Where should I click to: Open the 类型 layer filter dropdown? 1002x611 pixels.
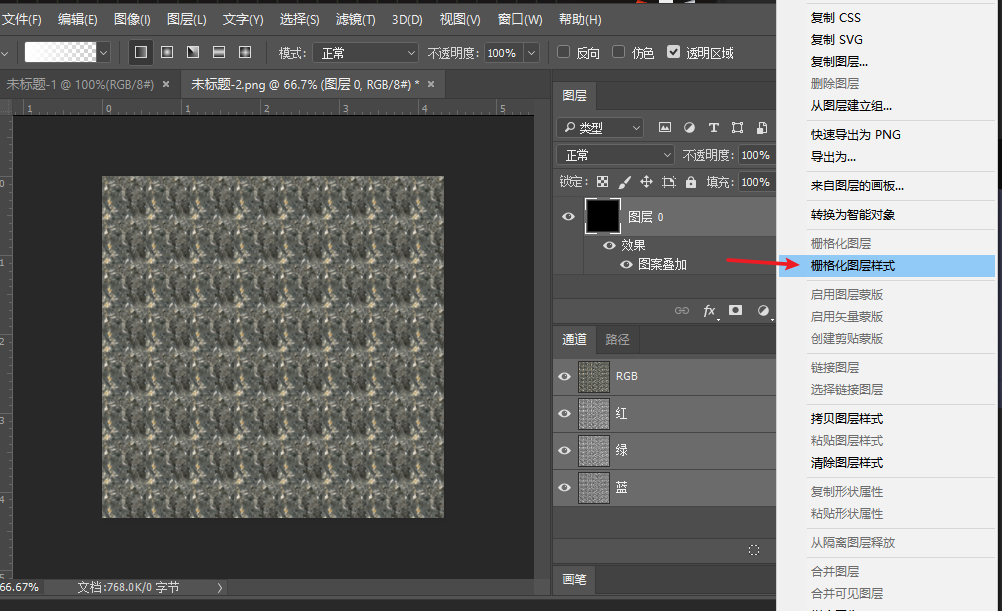click(x=599, y=128)
